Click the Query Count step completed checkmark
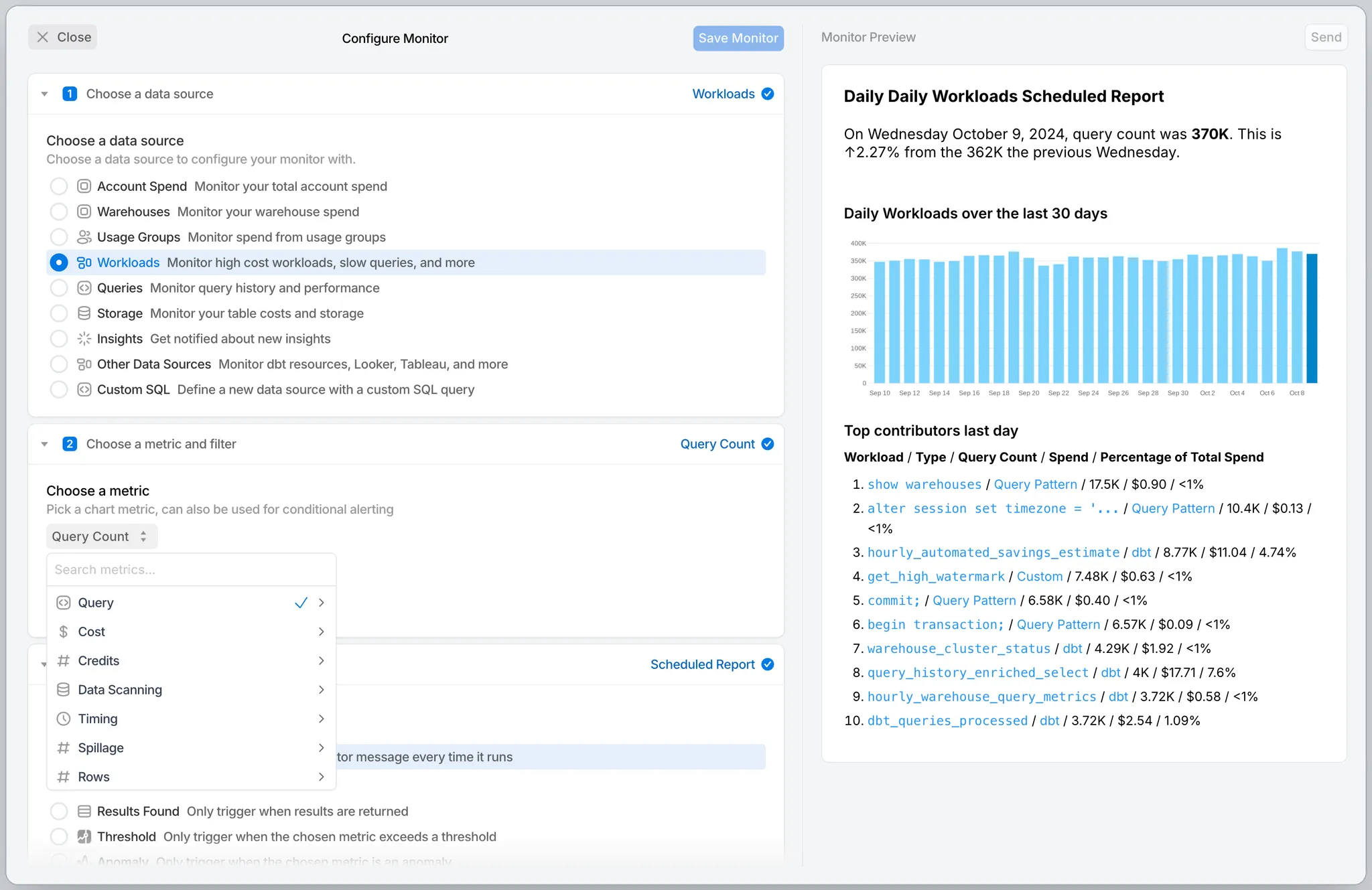Viewport: 1372px width, 890px height. click(x=768, y=444)
